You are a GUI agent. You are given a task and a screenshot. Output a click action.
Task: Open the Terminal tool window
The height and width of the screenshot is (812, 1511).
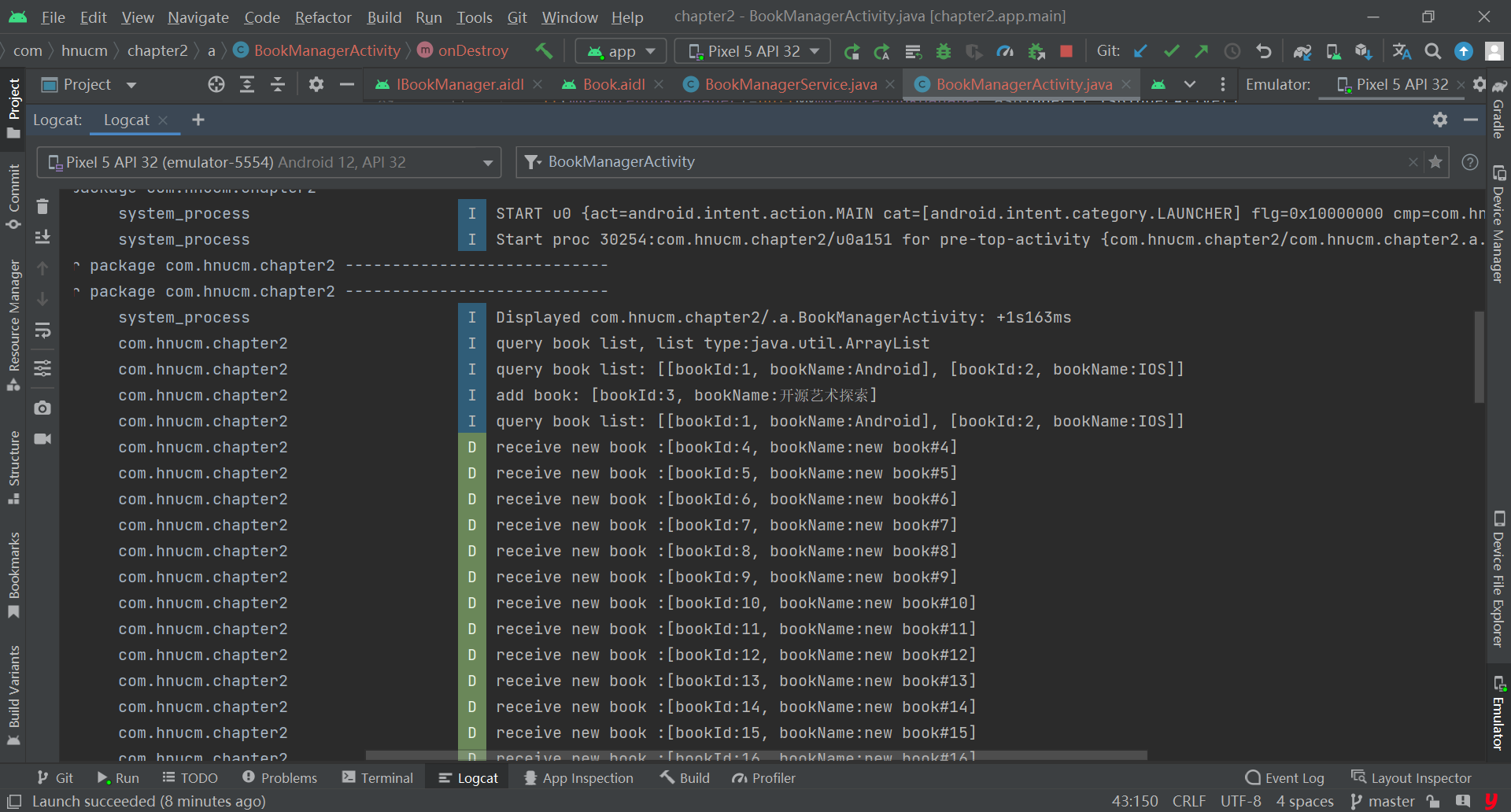click(378, 778)
